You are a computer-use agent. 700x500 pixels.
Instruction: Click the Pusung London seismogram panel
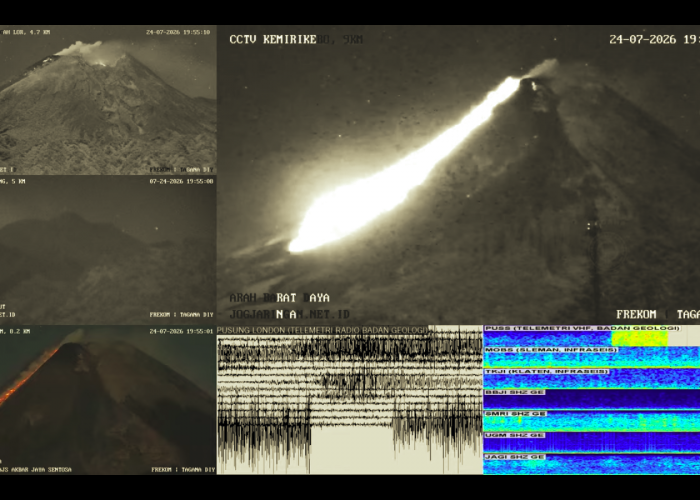coord(350,400)
